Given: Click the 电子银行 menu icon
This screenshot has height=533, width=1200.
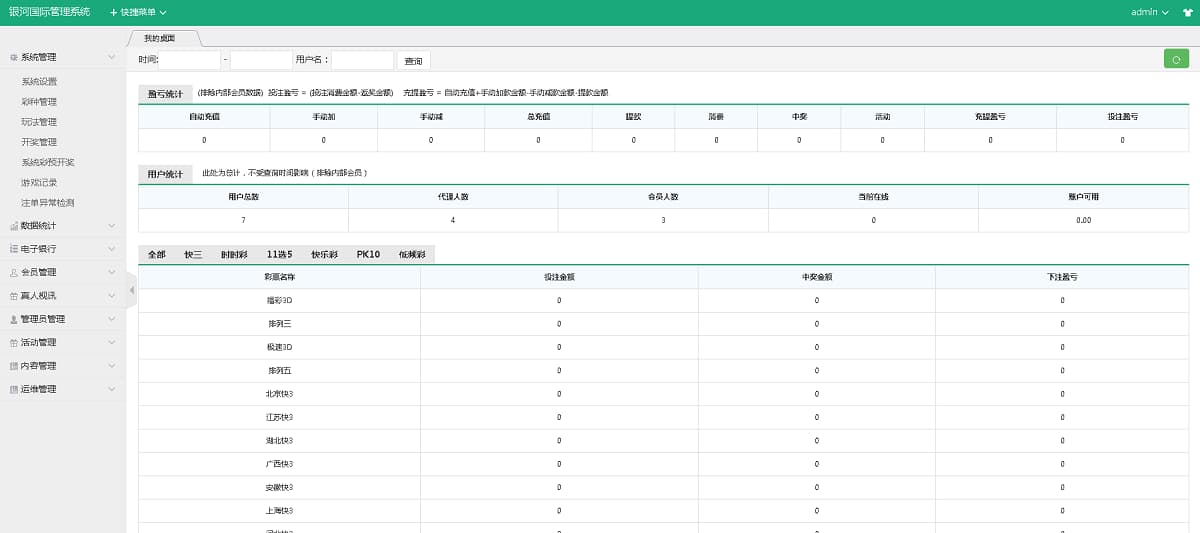Looking at the screenshot, I should tap(13, 249).
